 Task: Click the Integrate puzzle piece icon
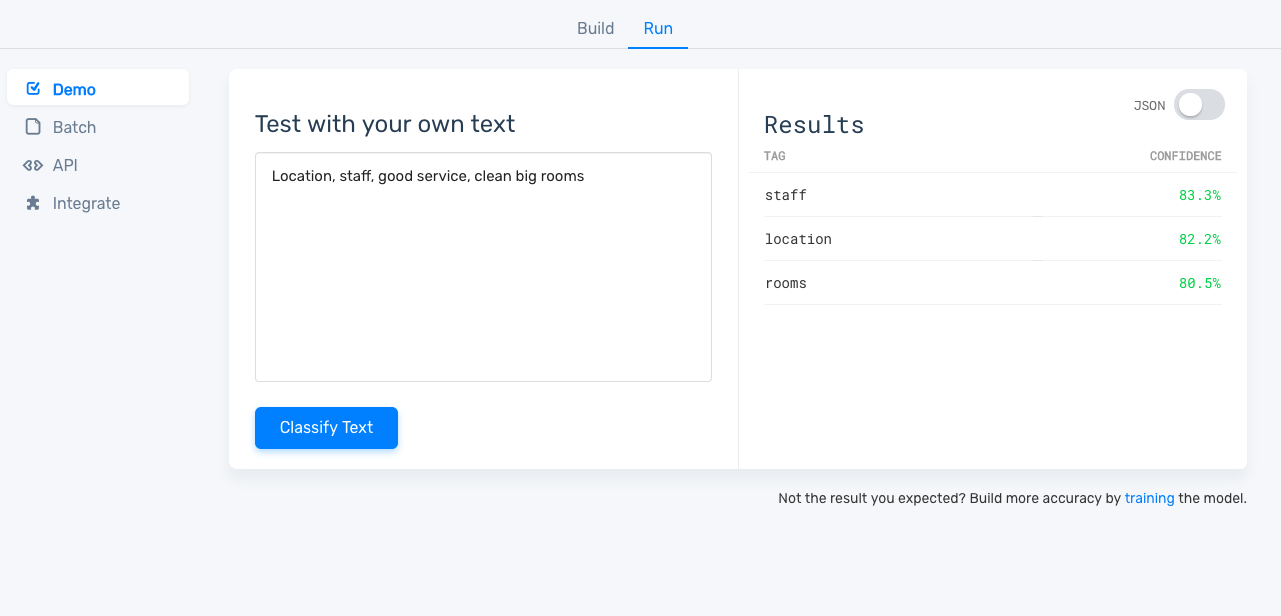pyautogui.click(x=33, y=203)
